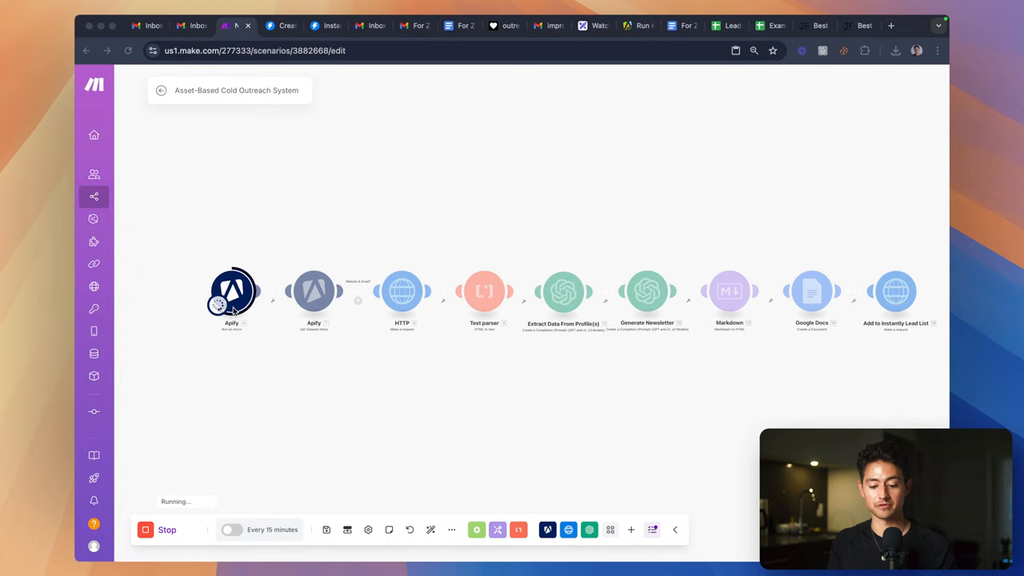The image size is (1024, 576).
Task: Select the Apify favorite in bottom toolbar
Action: [x=547, y=530]
